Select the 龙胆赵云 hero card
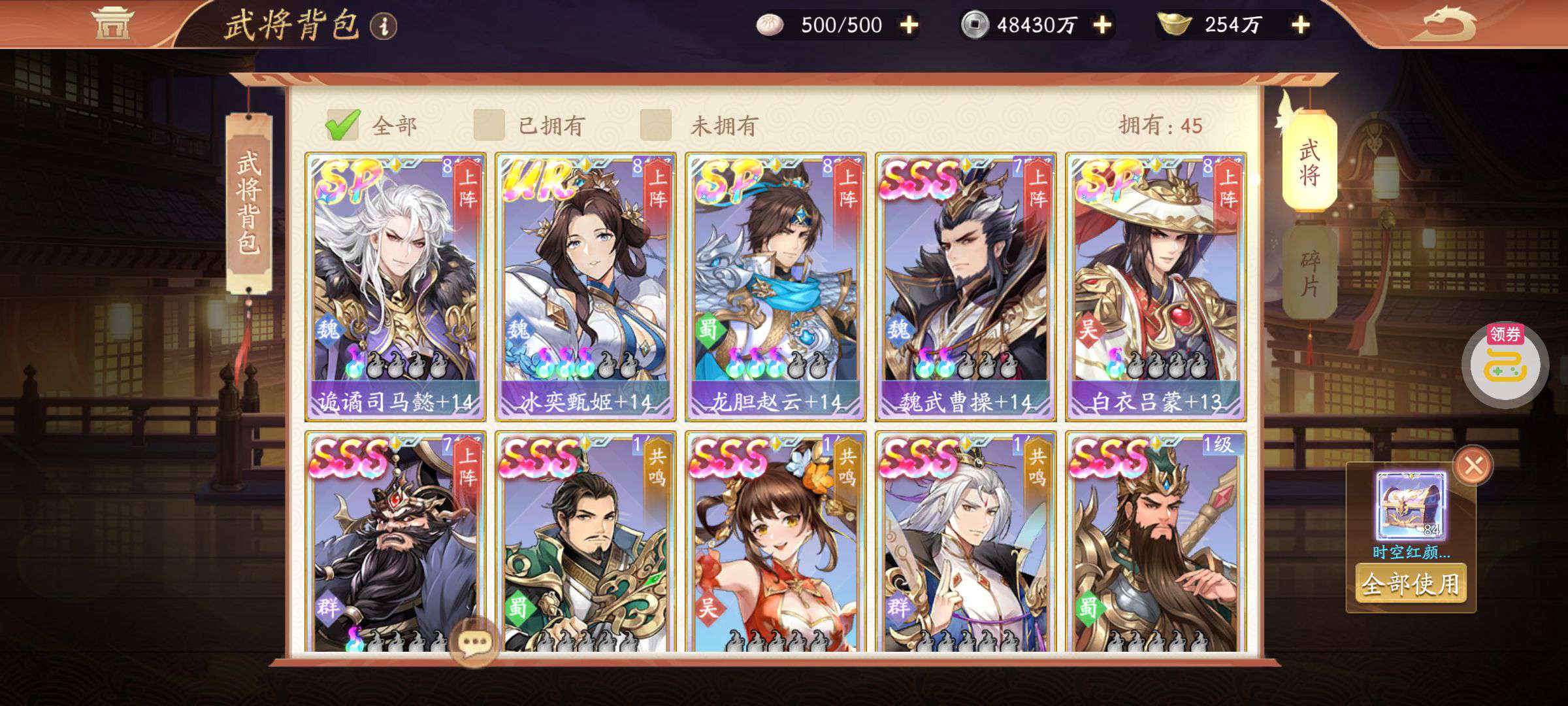The image size is (1568, 706). 776,287
